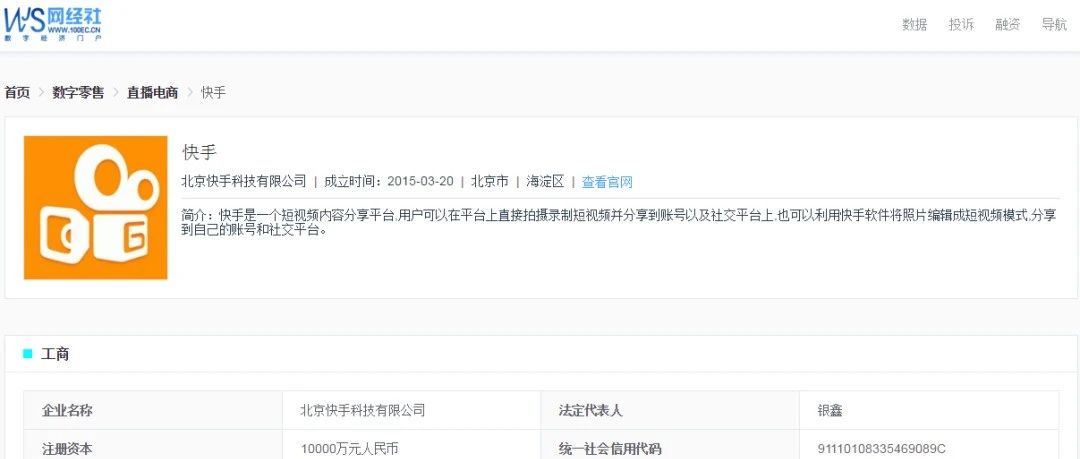Select the 统一社会信用代码 label cell
The height and width of the screenshot is (459, 1080).
pyautogui.click(x=670, y=445)
